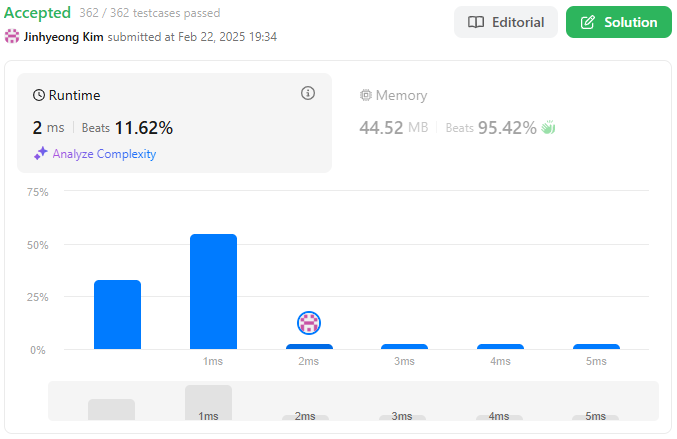Click Analyze Complexity link

point(104,154)
